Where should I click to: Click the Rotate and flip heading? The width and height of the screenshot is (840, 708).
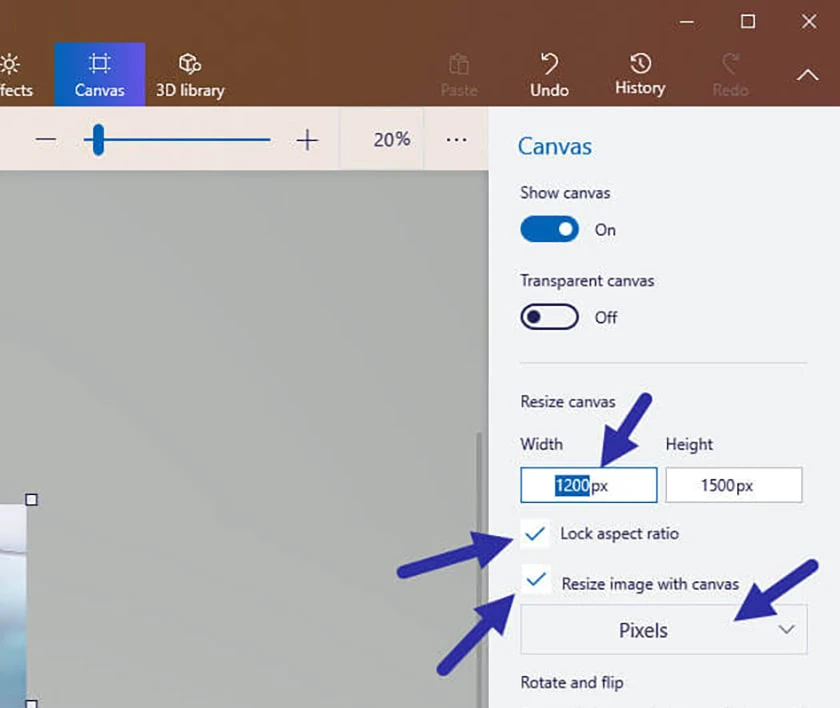pyautogui.click(x=572, y=683)
